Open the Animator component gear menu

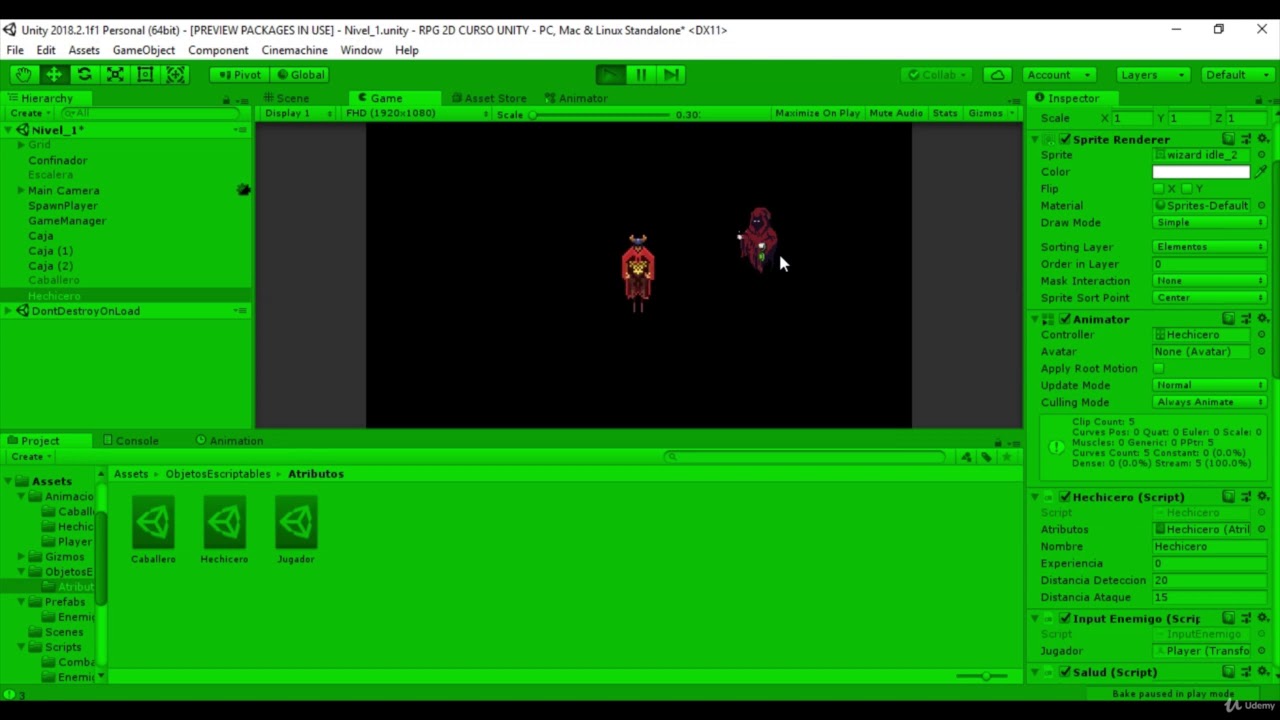click(1263, 319)
